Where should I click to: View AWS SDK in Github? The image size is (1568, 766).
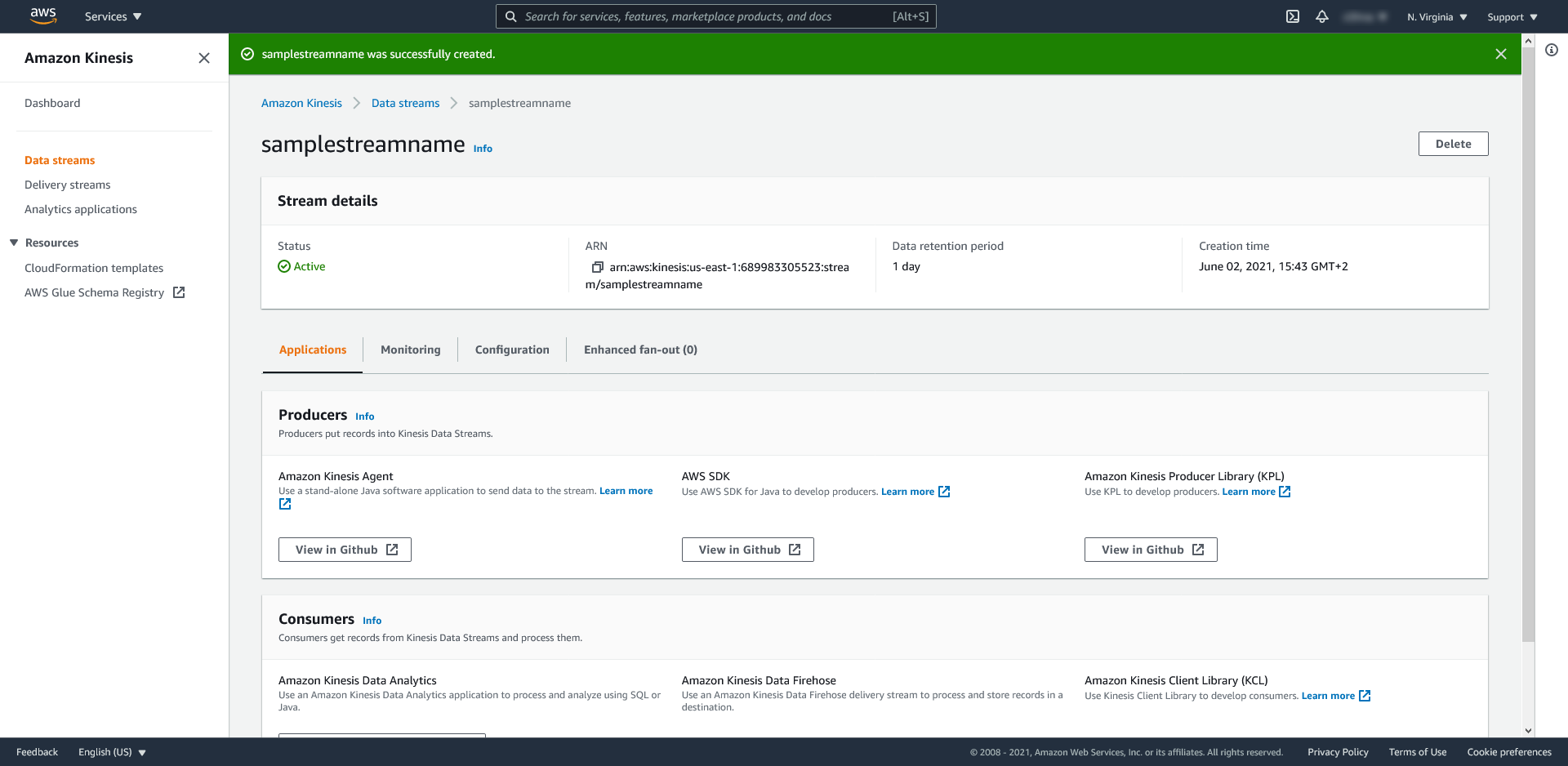tap(747, 550)
